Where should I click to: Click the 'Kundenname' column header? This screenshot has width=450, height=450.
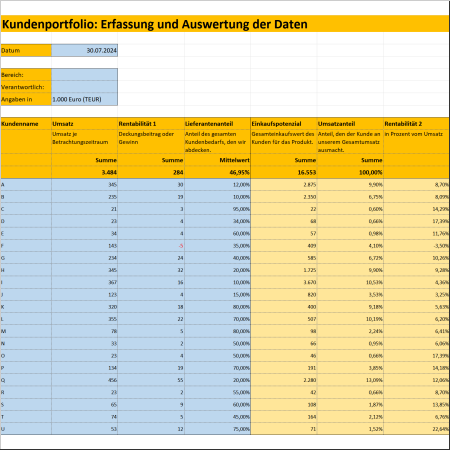26,124
